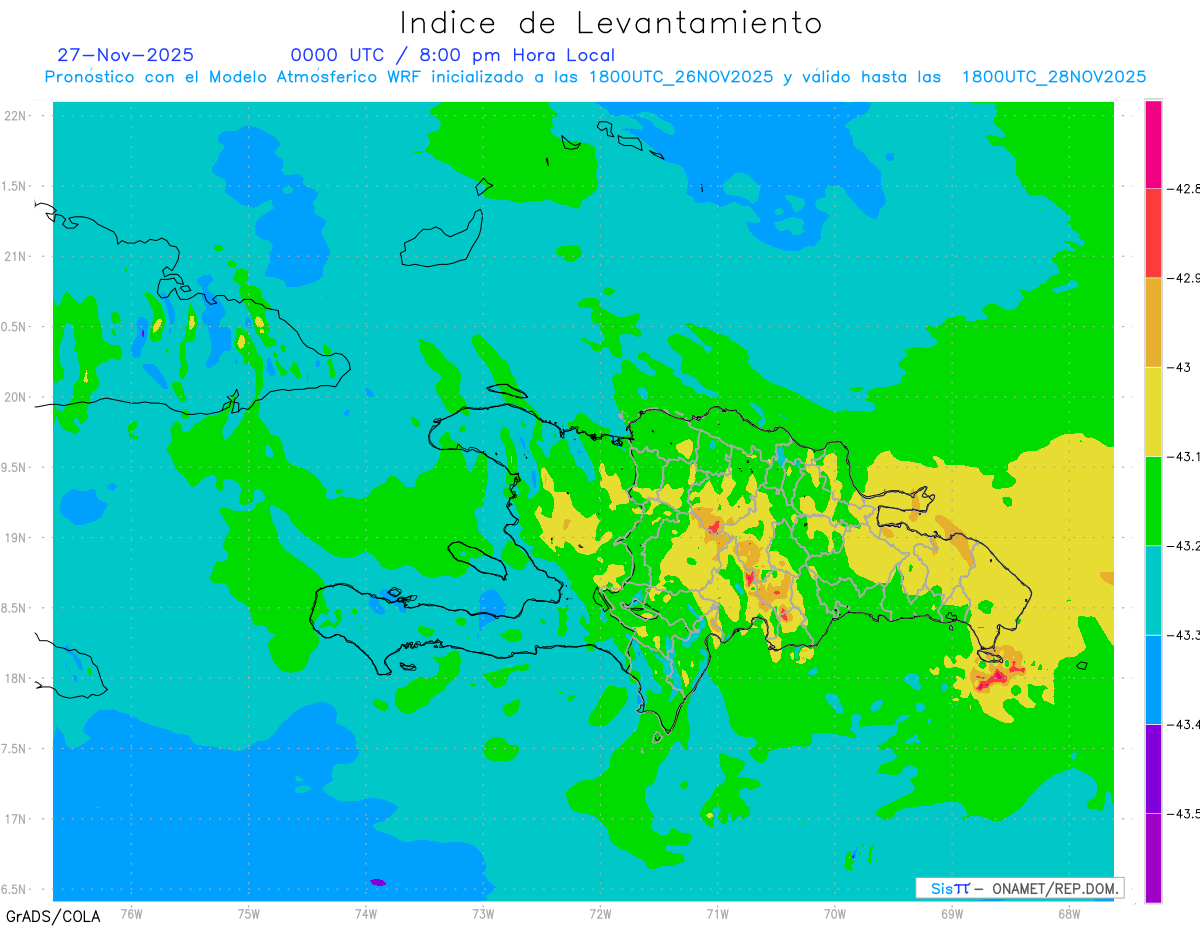Click the 'Pronostico con el Modelo Atmosferico WRF' line

595,77
